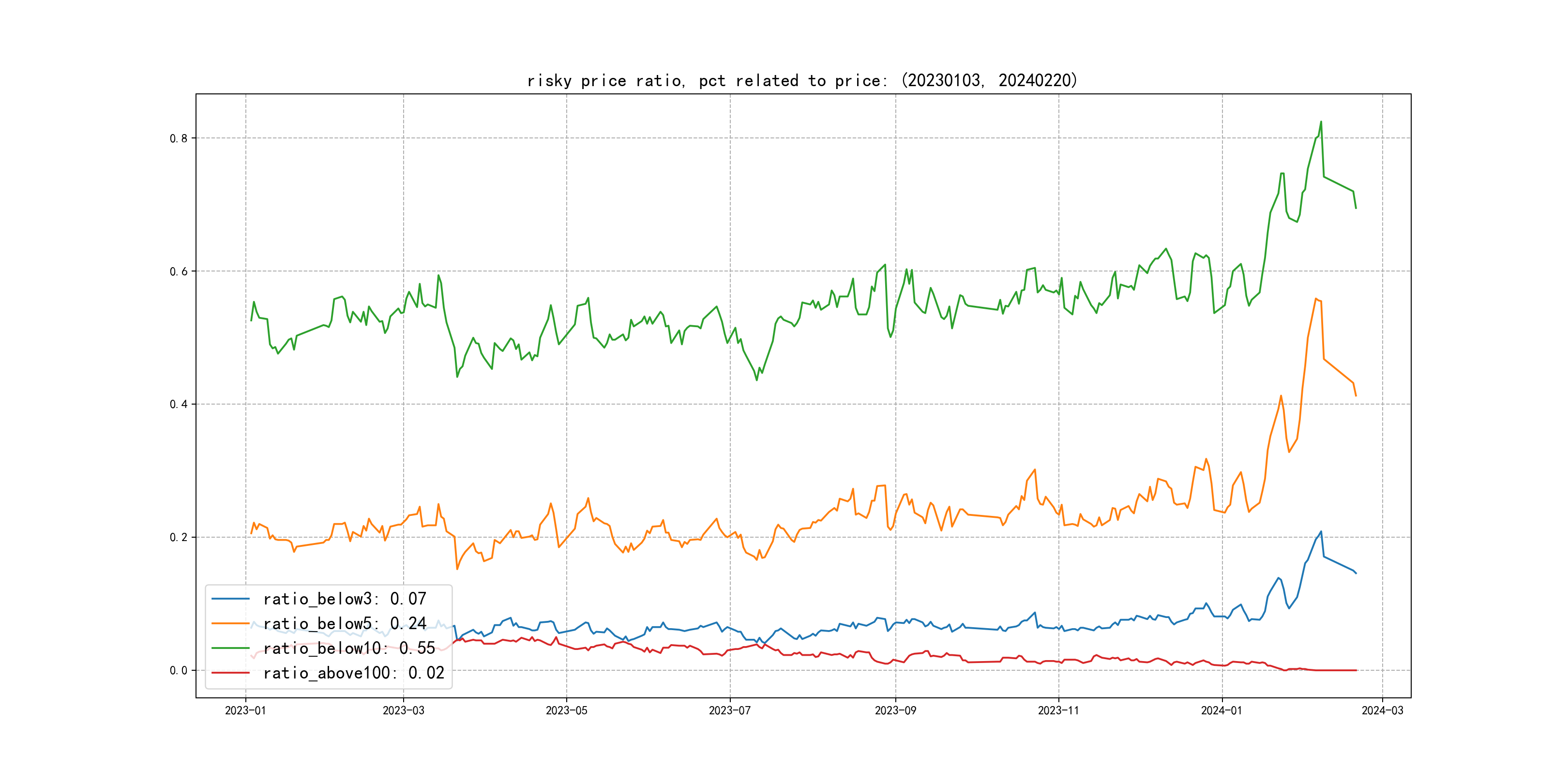Click the orange line's highest peak
Screen dimensions: 1568x784
[1316, 299]
